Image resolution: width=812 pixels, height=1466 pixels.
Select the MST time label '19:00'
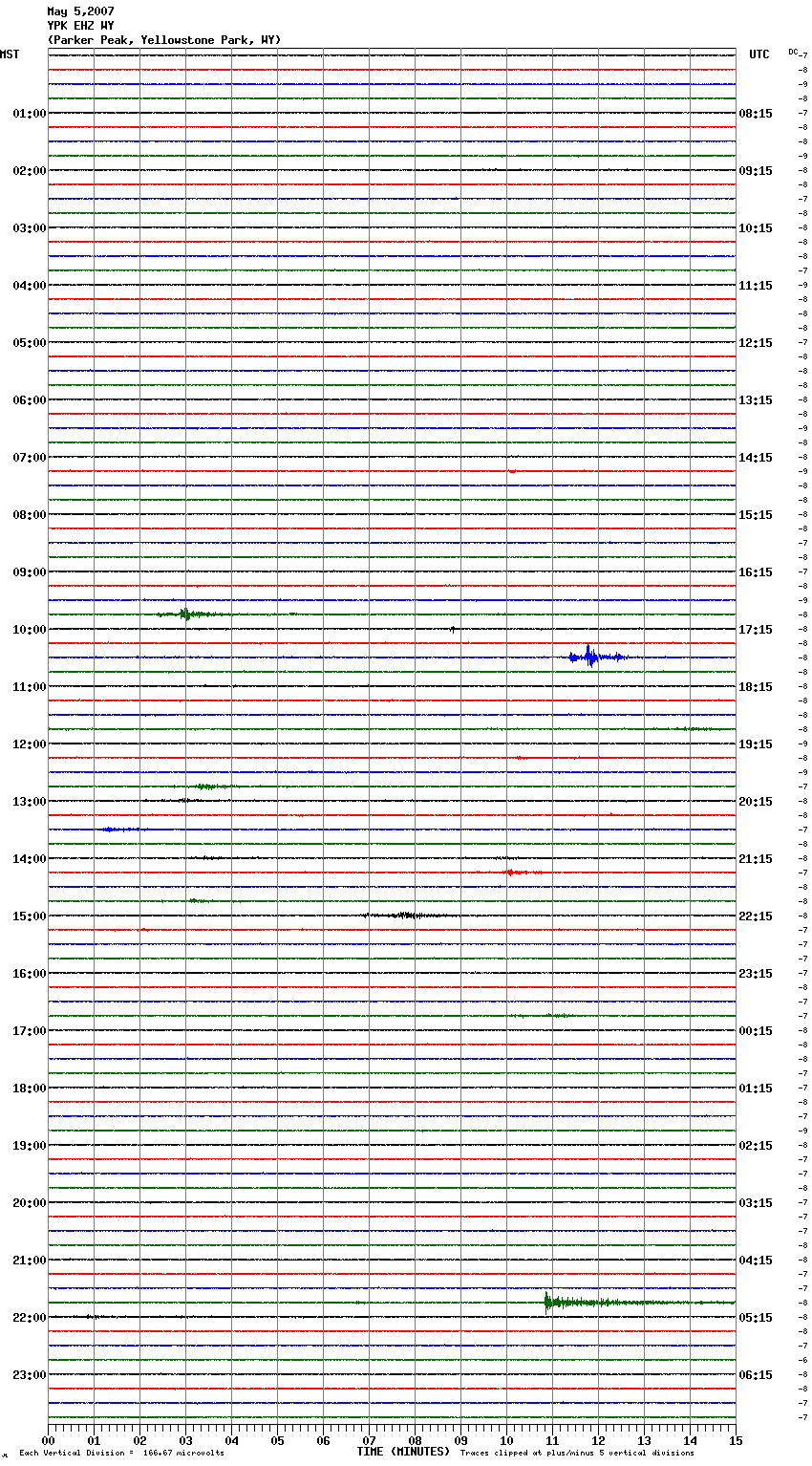pyautogui.click(x=29, y=1146)
